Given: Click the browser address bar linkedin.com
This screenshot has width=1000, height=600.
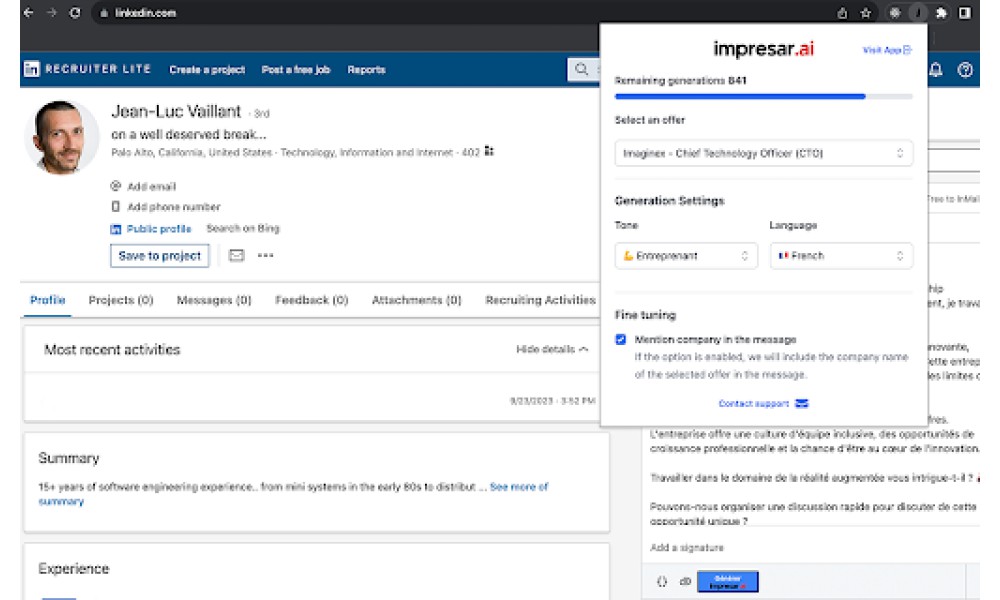Looking at the screenshot, I should click(x=145, y=13).
